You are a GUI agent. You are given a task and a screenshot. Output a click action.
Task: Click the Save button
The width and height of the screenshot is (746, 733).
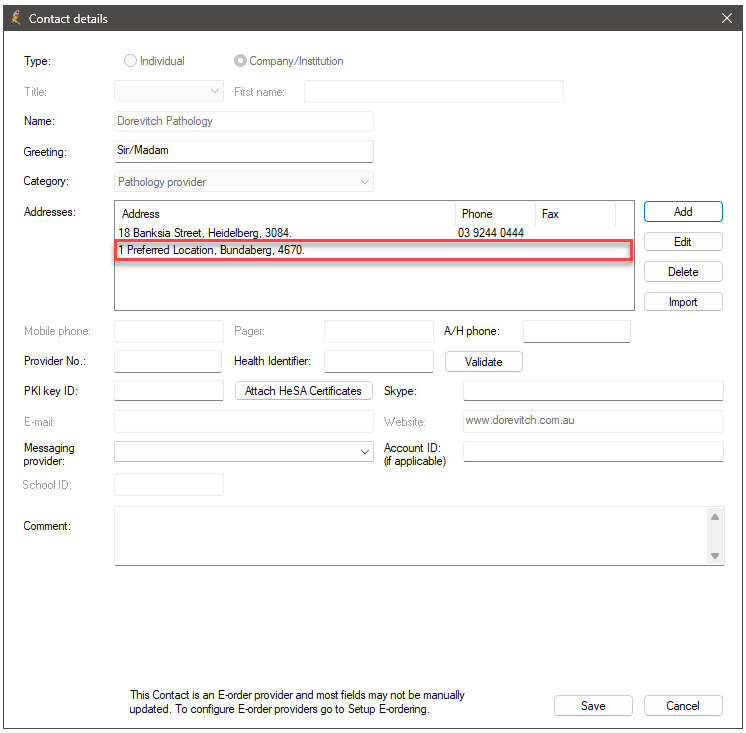tap(593, 705)
